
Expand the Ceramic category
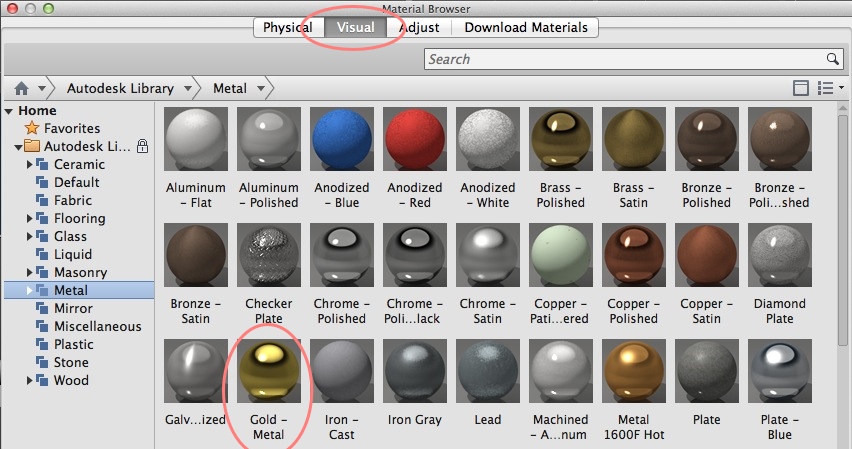coord(30,164)
